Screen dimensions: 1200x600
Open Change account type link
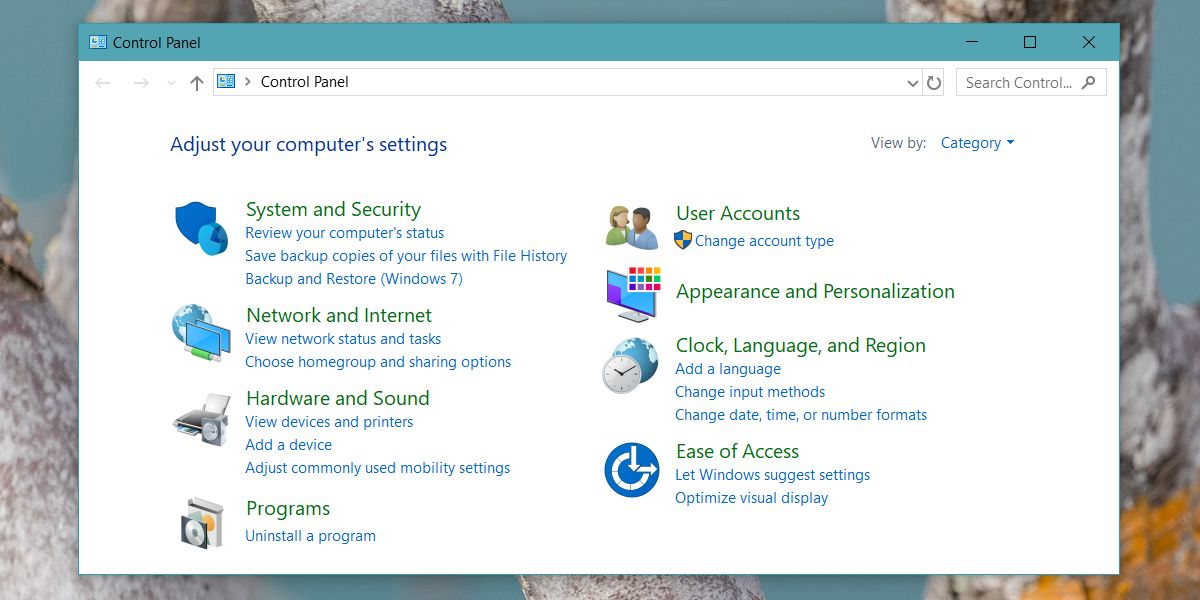click(x=764, y=241)
